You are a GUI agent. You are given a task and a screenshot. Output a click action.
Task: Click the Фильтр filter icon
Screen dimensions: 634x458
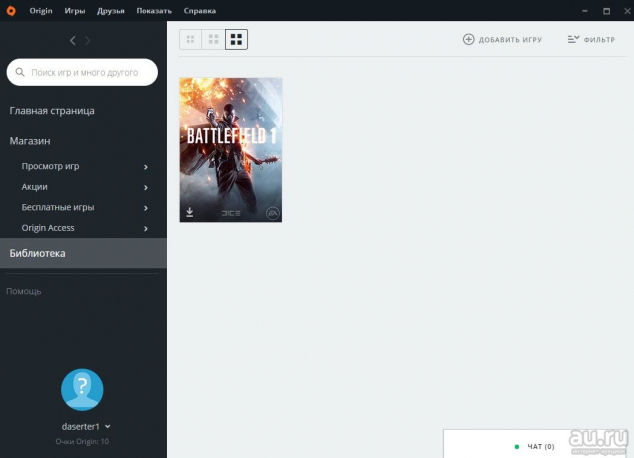pyautogui.click(x=573, y=39)
